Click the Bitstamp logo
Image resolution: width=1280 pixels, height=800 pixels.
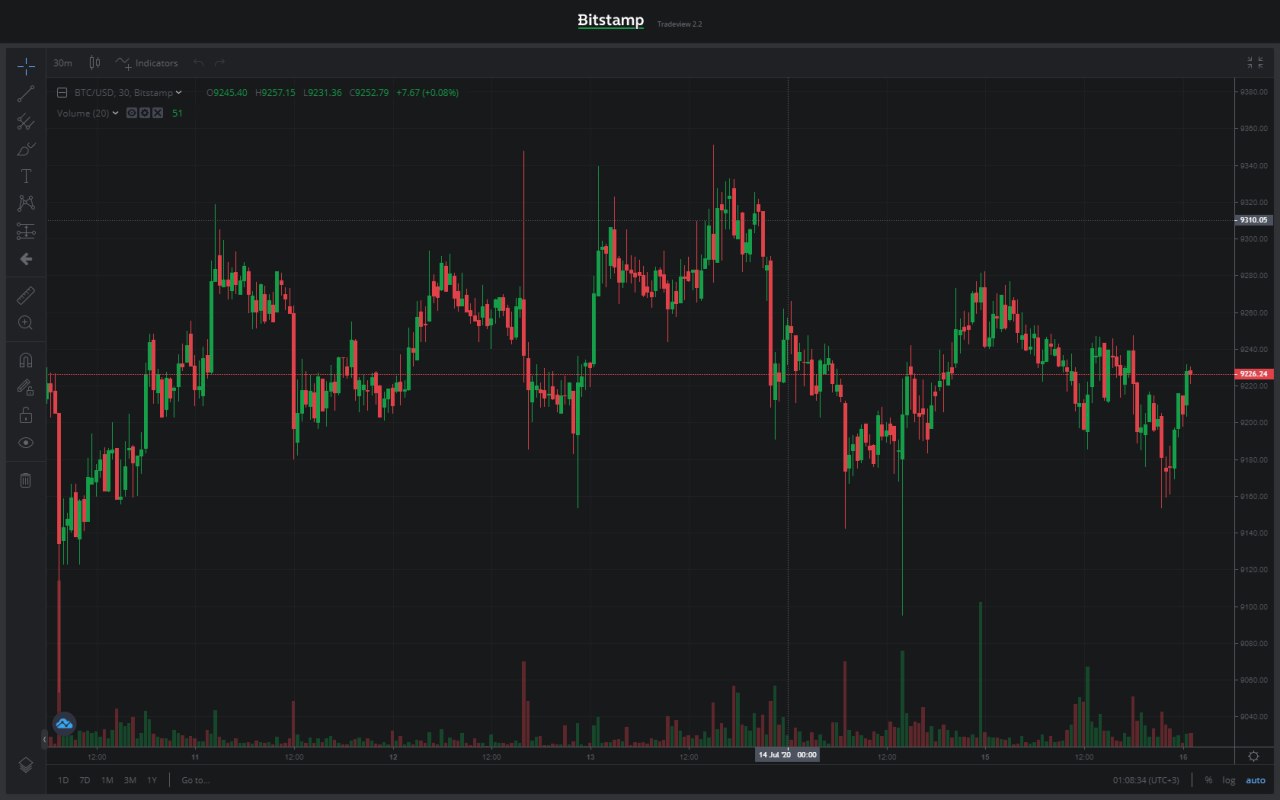(x=611, y=20)
